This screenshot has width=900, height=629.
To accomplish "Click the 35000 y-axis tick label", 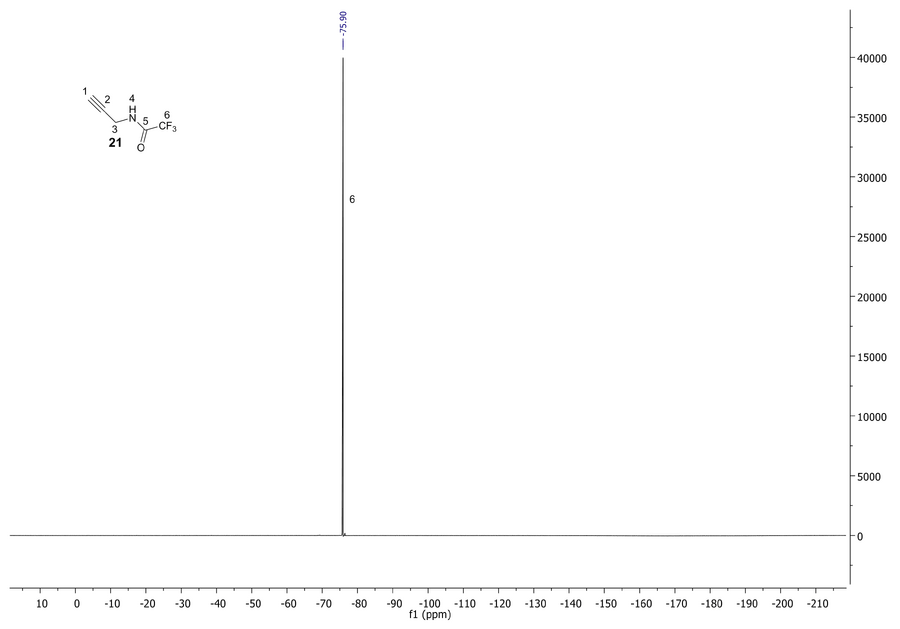I will 872,119.
